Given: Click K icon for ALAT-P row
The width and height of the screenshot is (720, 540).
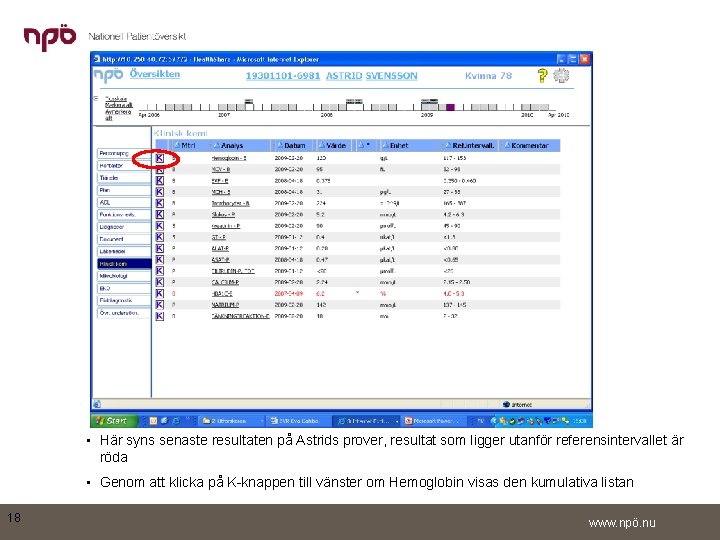Looking at the screenshot, I should (159, 248).
